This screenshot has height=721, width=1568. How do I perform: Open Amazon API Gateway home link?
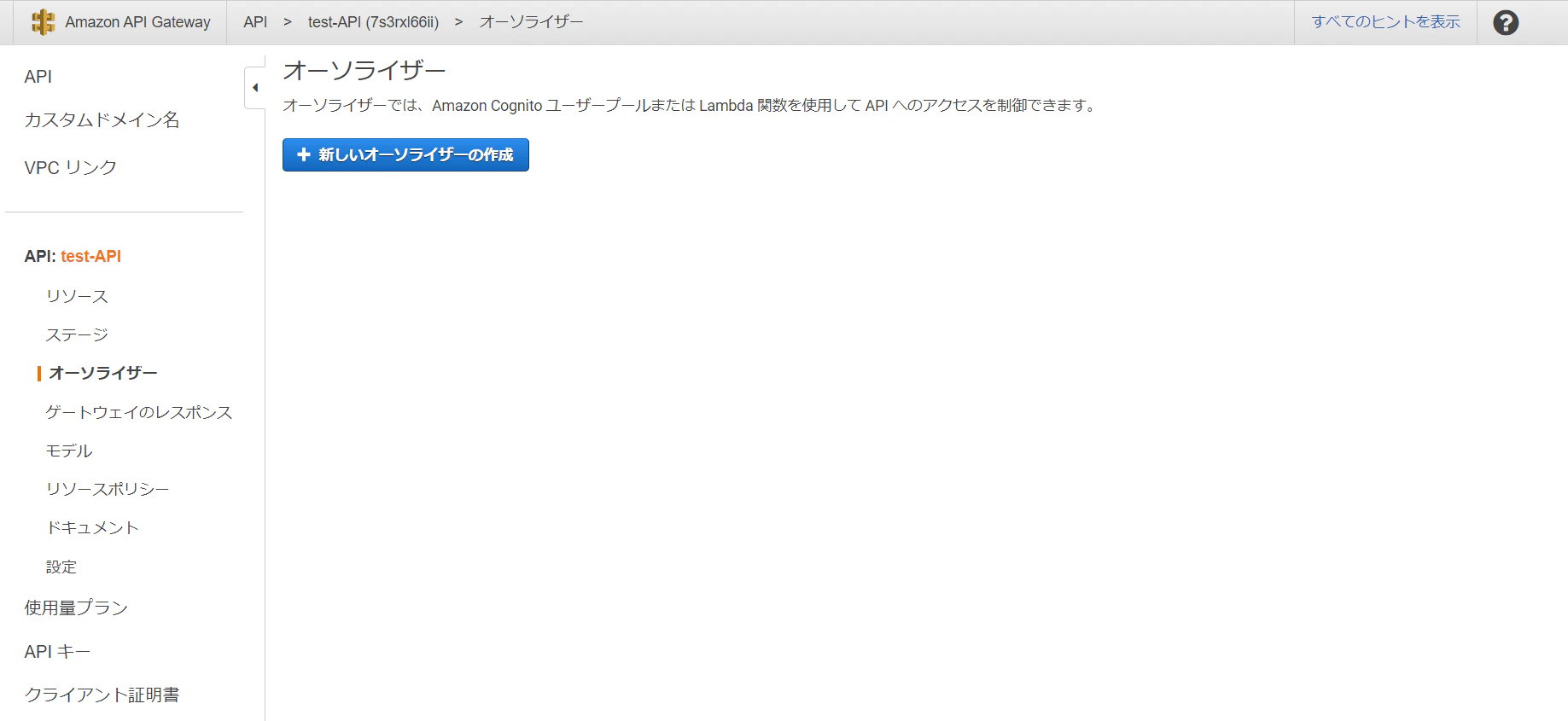point(137,22)
